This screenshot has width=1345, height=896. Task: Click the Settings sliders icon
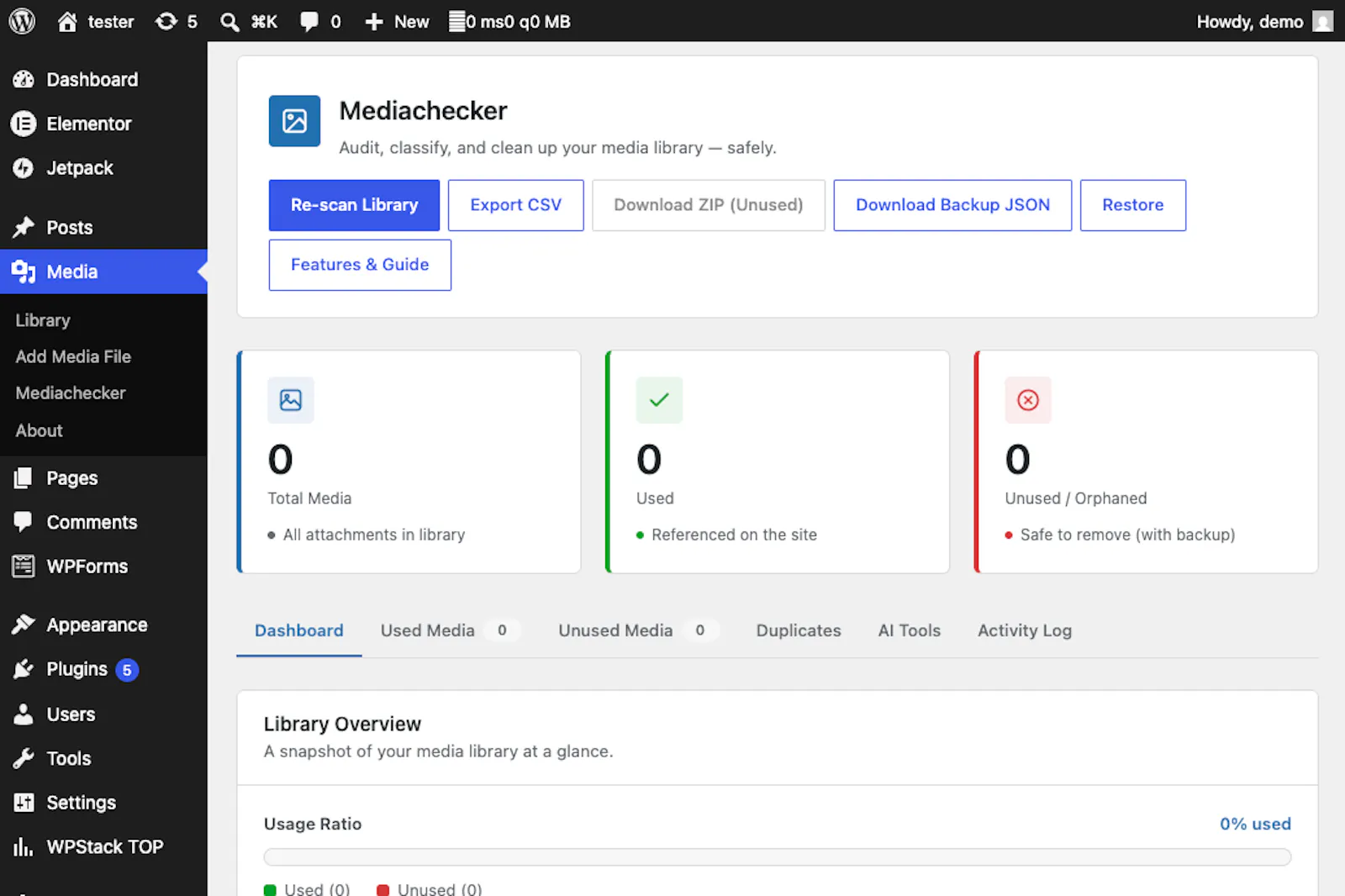tap(24, 803)
